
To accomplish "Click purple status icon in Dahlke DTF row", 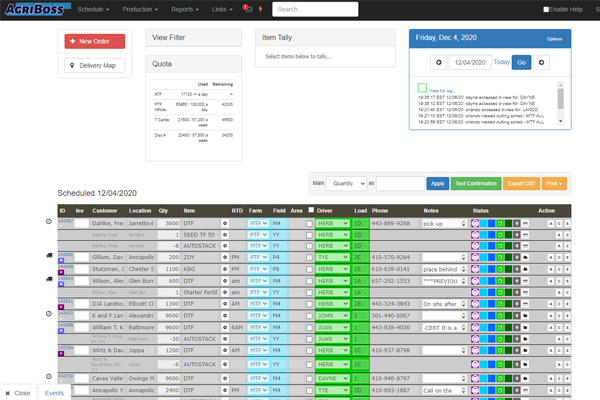I will click(x=475, y=224).
